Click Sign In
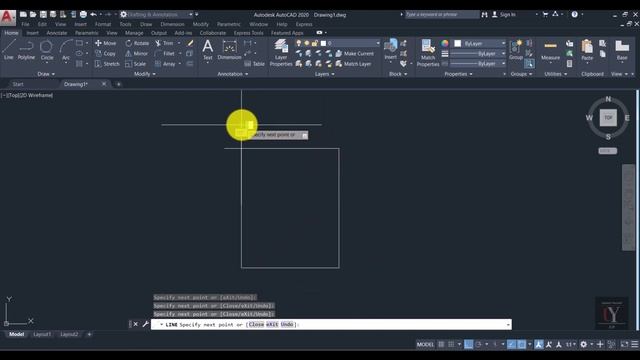 pyautogui.click(x=504, y=15)
